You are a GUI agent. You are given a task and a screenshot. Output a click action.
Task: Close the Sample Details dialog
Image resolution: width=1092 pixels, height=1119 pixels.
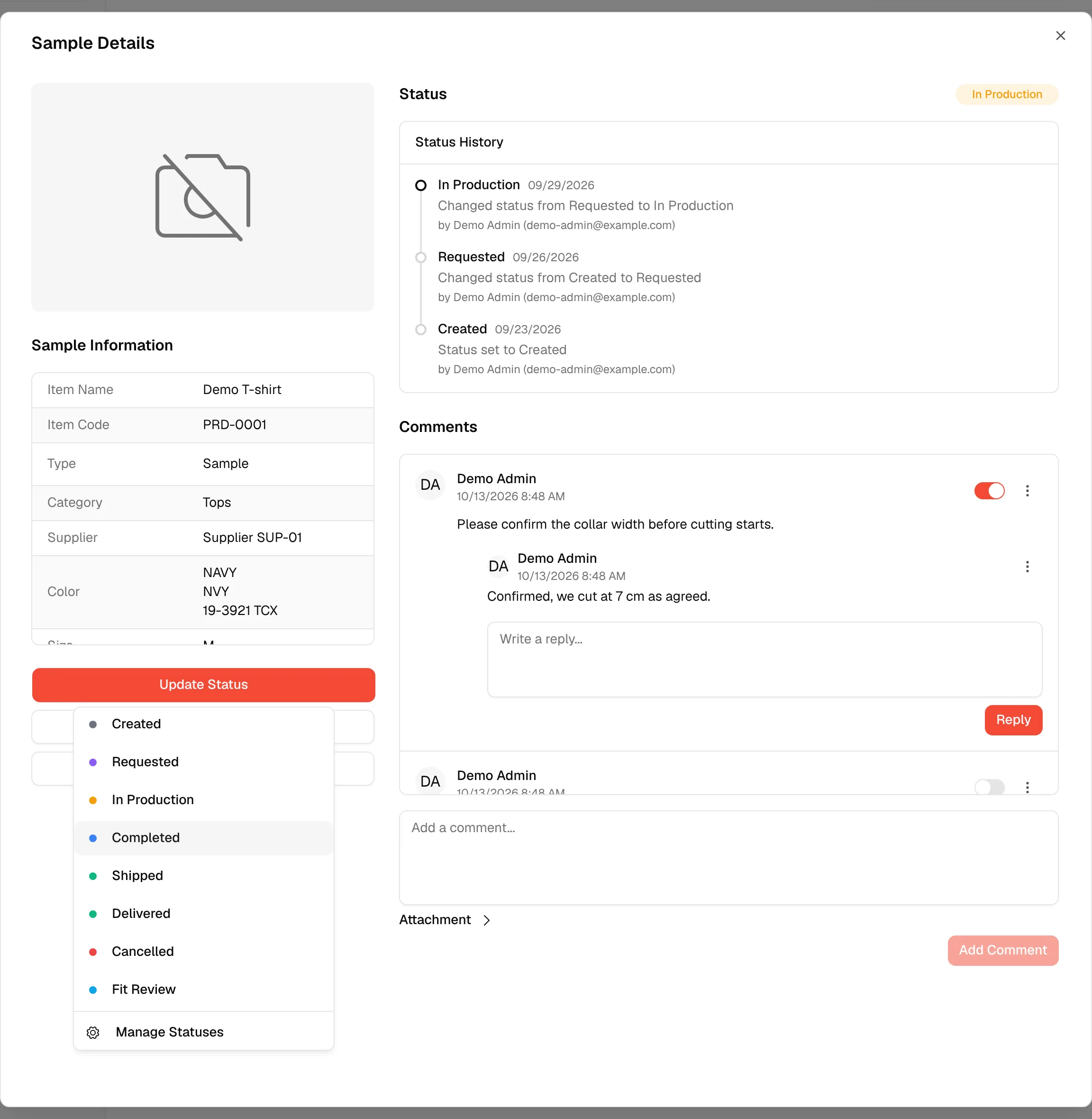pos(1060,36)
